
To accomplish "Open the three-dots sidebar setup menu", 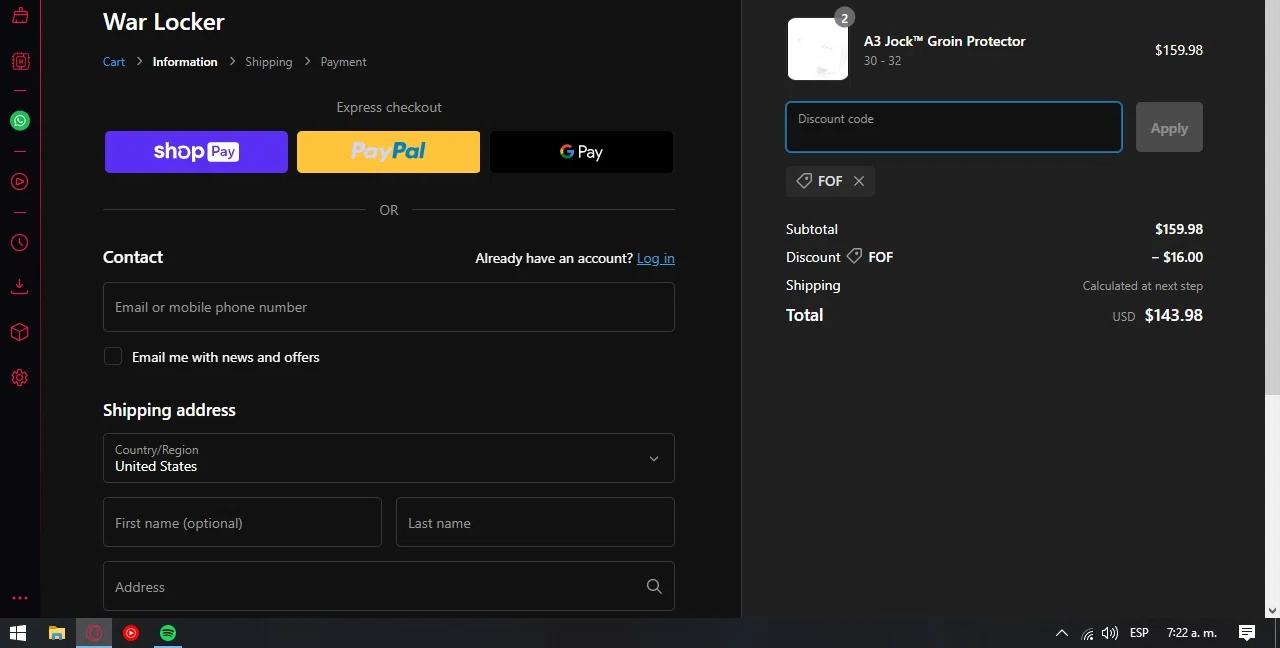I will pyautogui.click(x=20, y=598).
